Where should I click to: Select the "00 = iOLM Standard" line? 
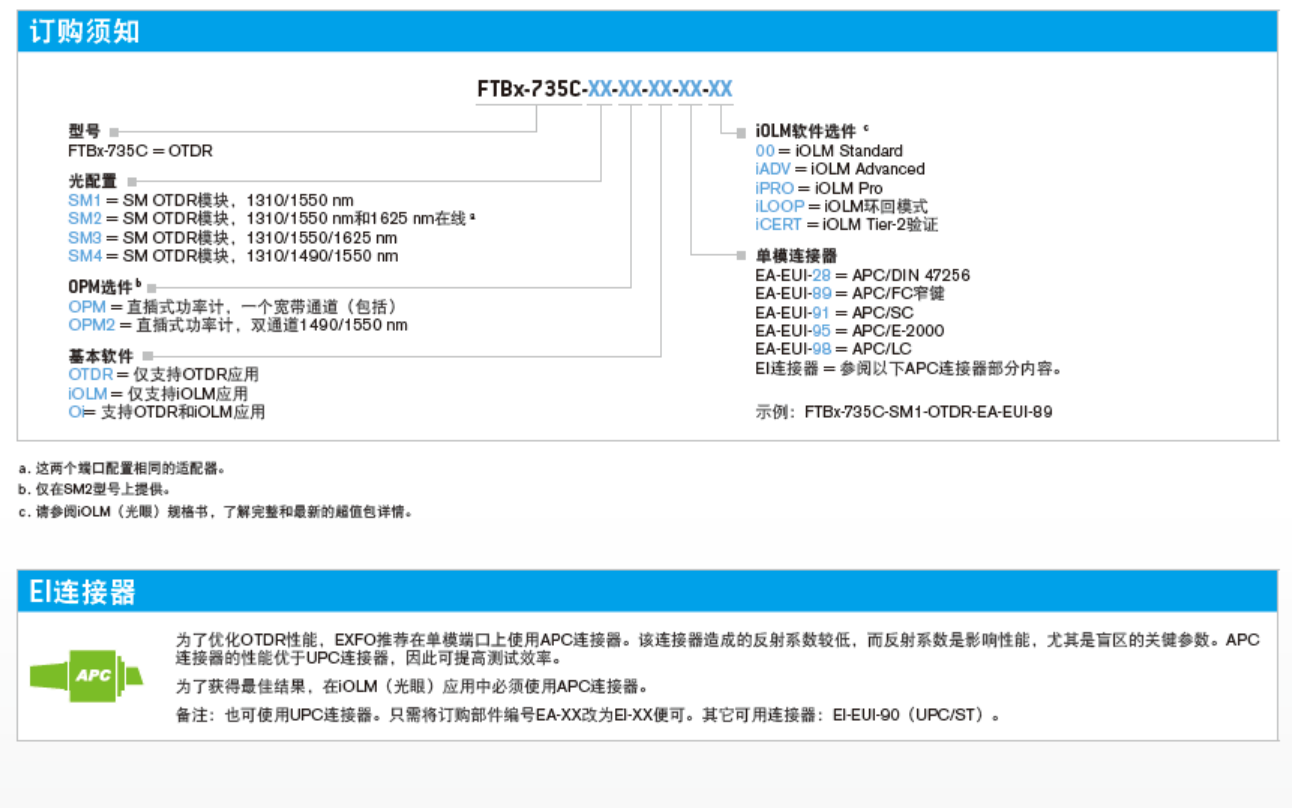[x=829, y=151]
